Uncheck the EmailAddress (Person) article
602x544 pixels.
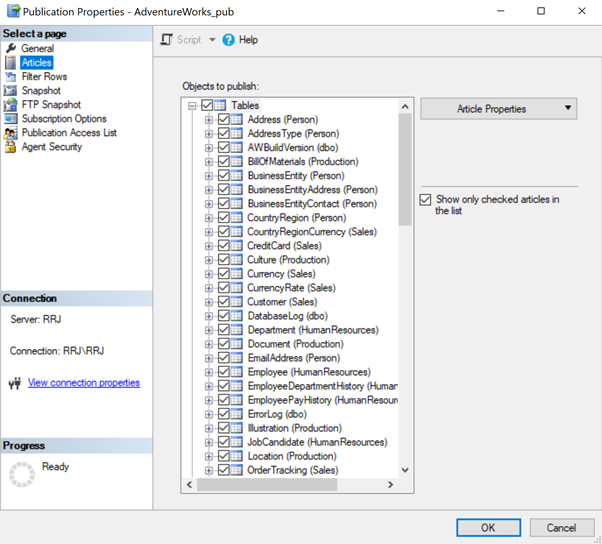223,358
